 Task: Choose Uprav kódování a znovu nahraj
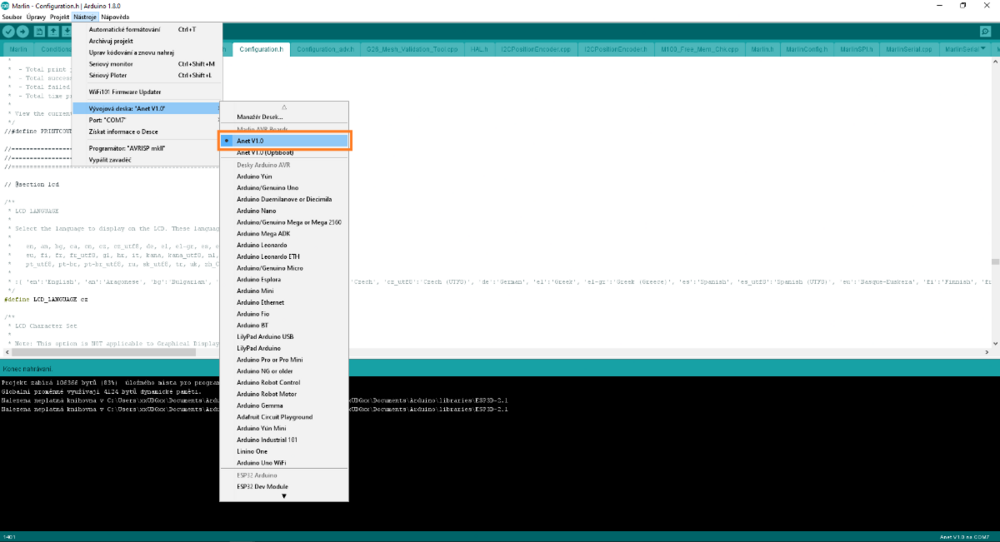point(147,52)
